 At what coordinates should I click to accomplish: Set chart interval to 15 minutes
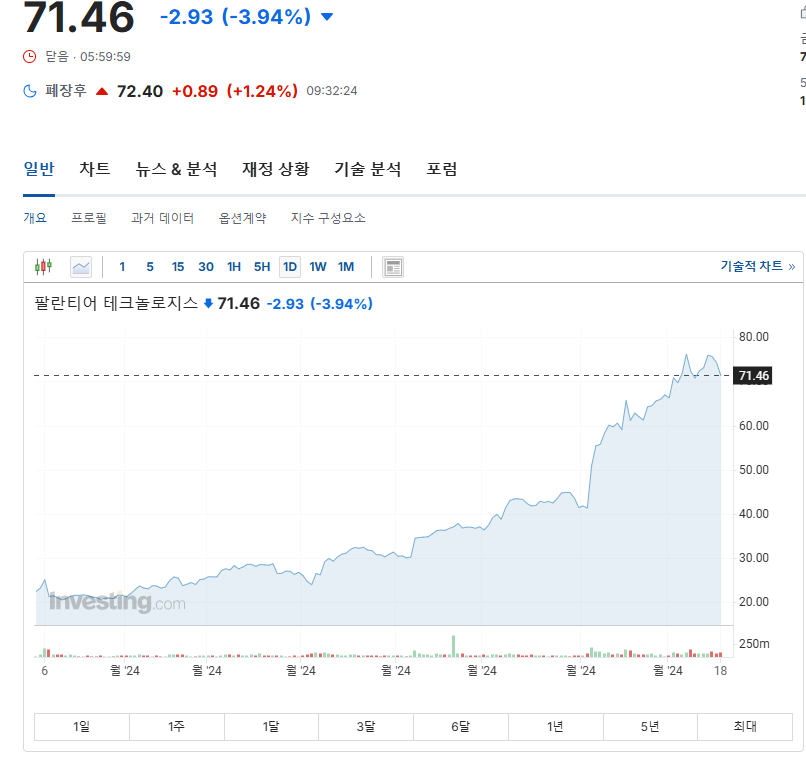pos(178,267)
